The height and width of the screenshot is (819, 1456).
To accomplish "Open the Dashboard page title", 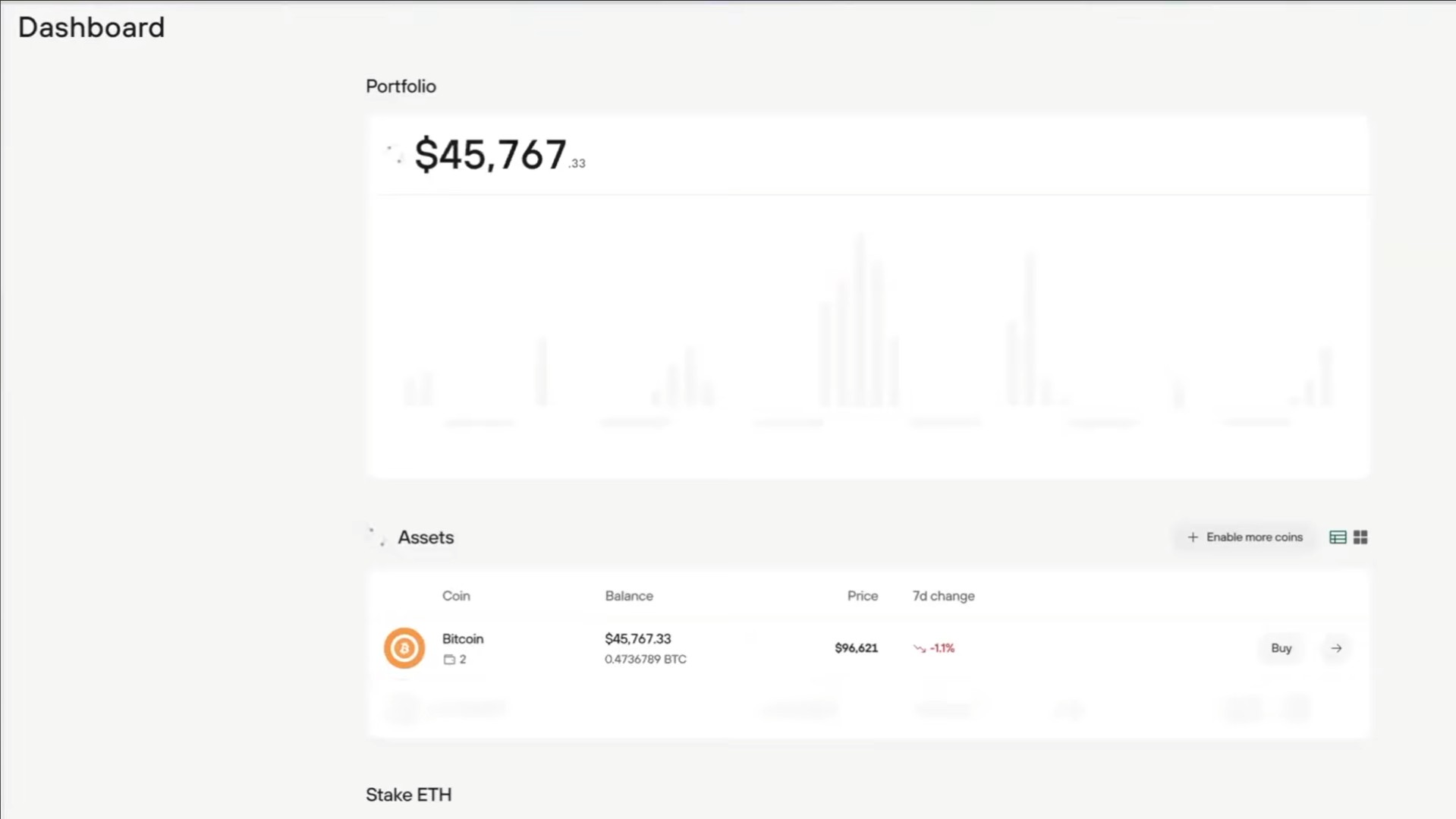I will 91,27.
